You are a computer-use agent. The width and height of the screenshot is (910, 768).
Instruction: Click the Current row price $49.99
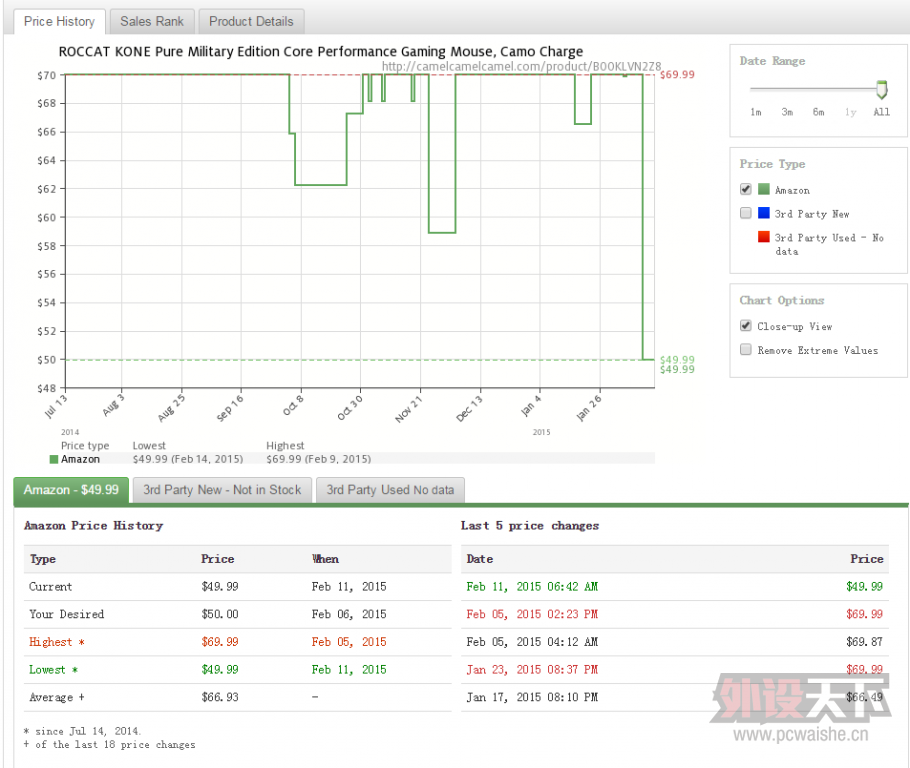point(220,586)
